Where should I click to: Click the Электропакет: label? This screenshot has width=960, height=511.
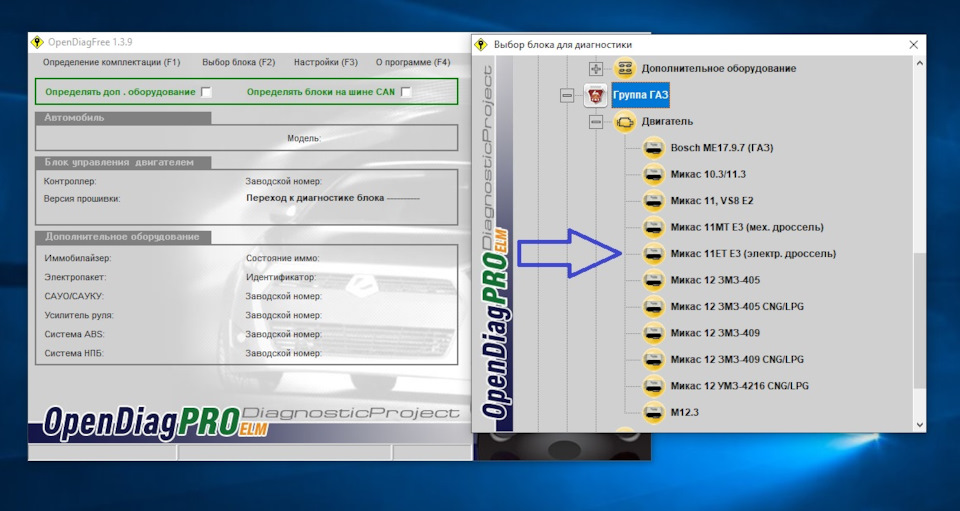[x=75, y=277]
